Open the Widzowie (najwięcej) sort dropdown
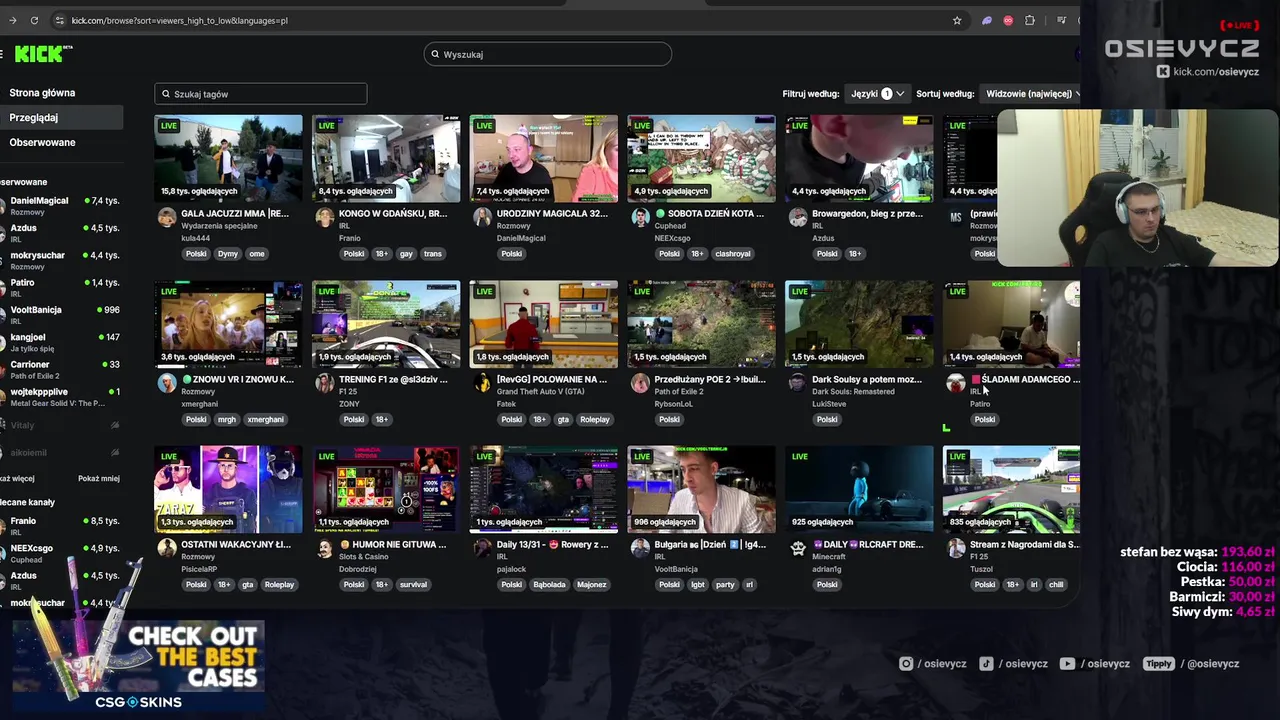The height and width of the screenshot is (720, 1280). pos(1030,93)
